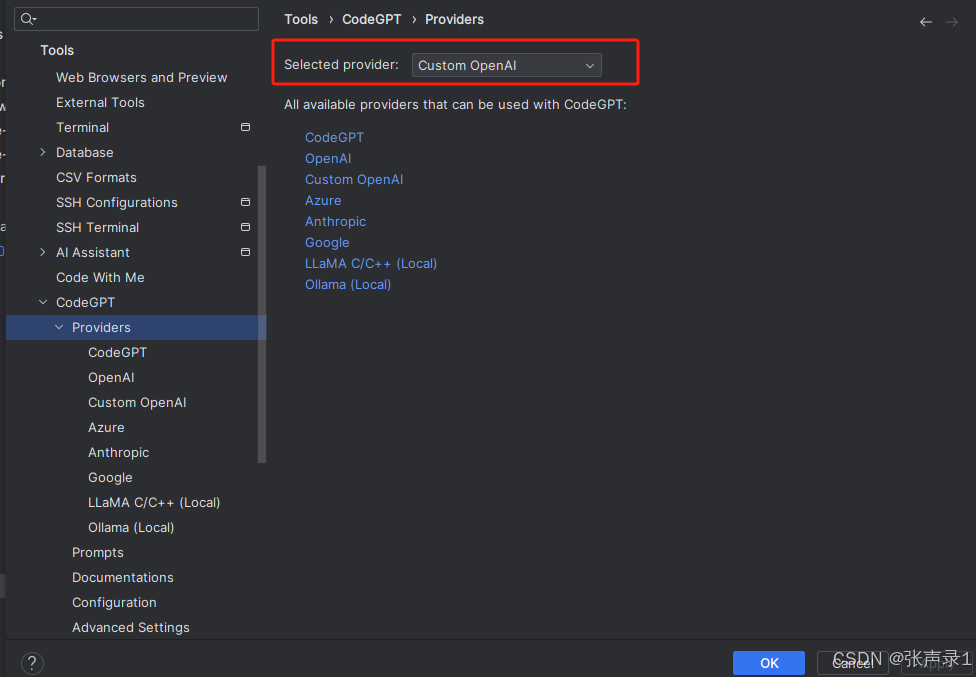
Task: Click the AI Assistant project-level icon
Action: tap(245, 252)
